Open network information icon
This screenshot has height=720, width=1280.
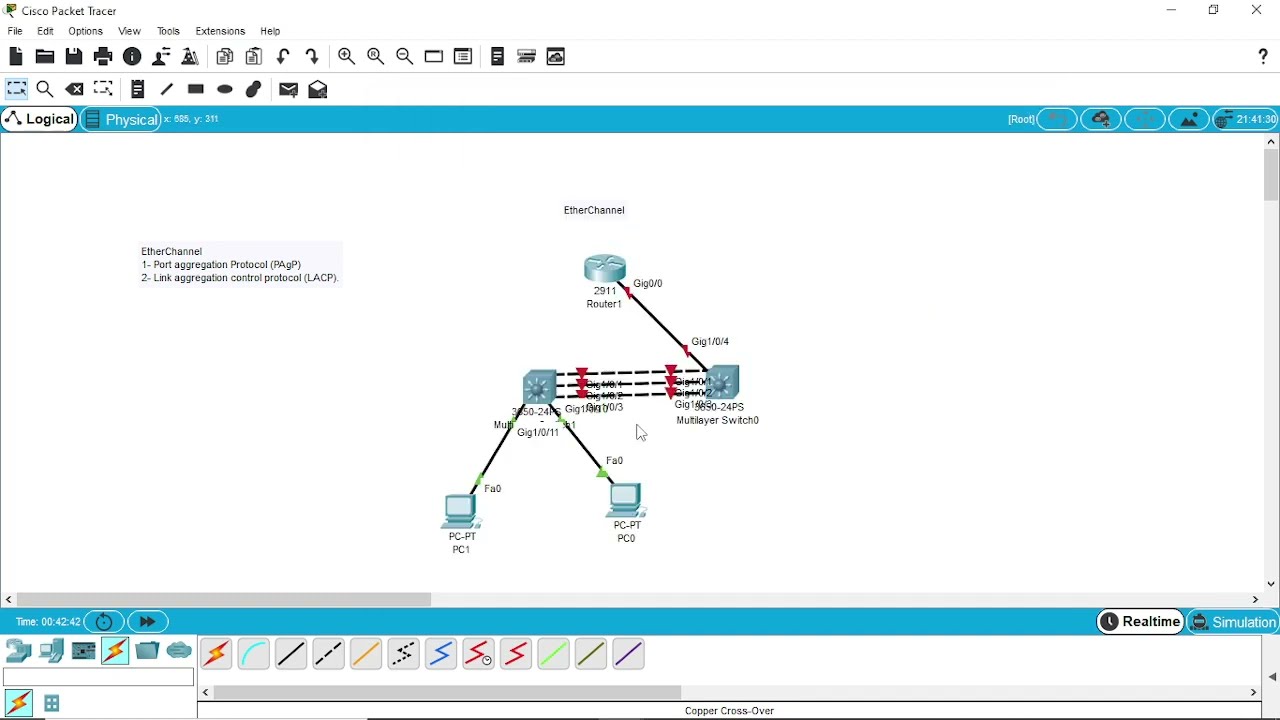coord(132,57)
